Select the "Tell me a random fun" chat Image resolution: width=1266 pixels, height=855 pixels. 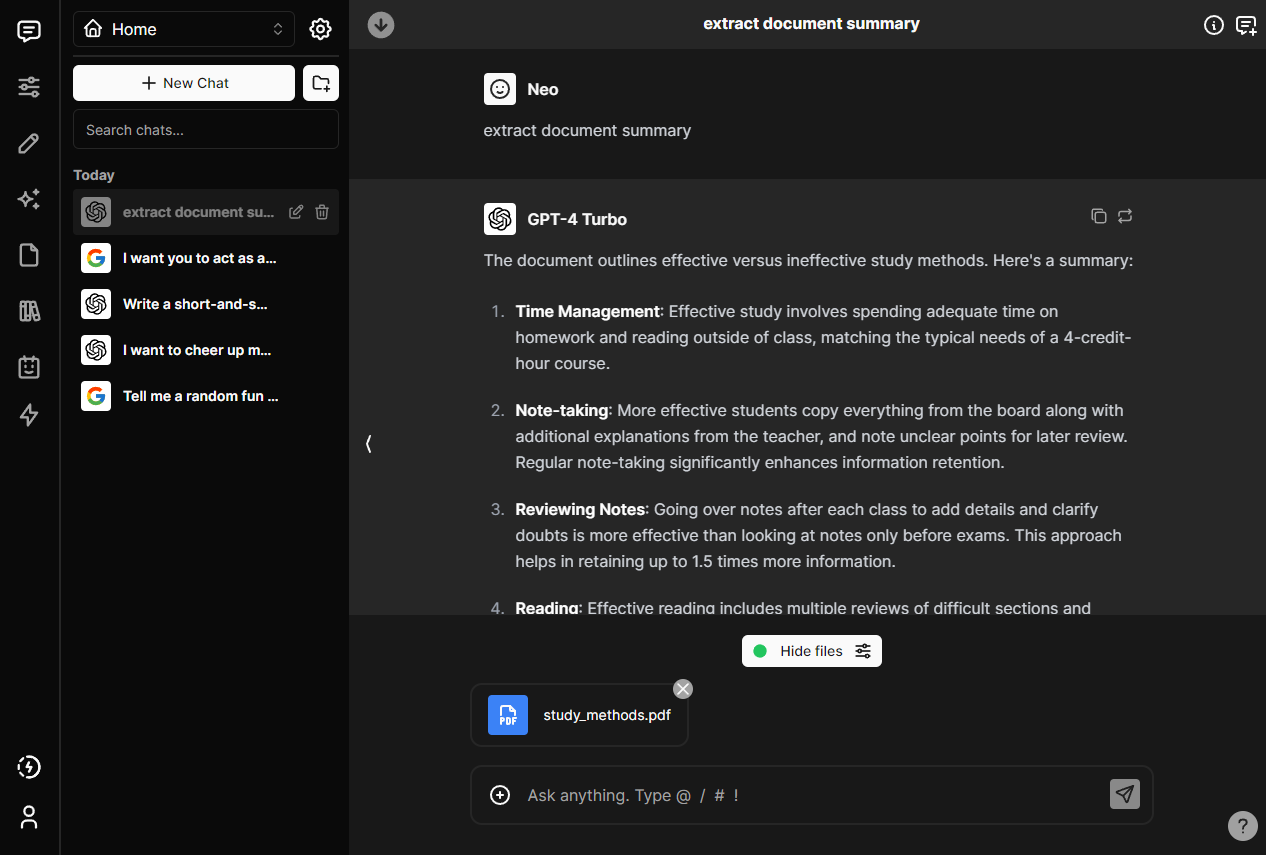(200, 396)
